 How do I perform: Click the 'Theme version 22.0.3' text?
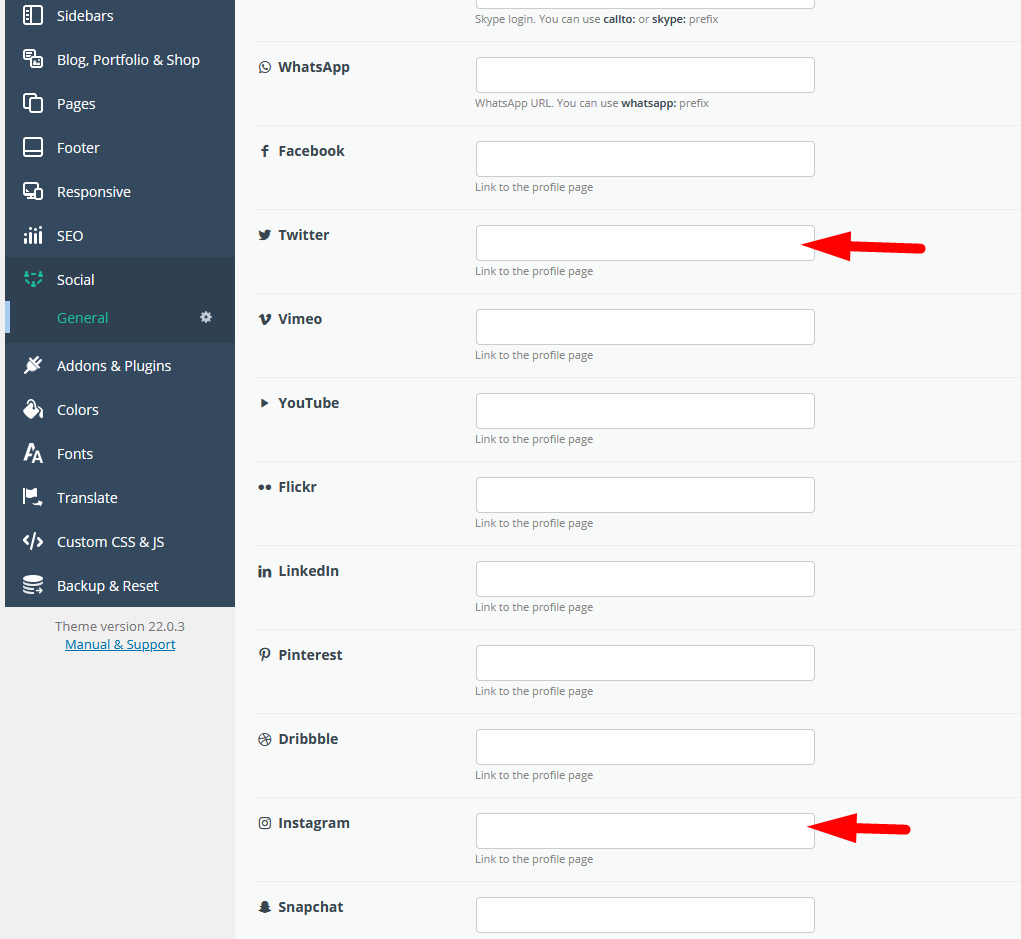point(120,626)
